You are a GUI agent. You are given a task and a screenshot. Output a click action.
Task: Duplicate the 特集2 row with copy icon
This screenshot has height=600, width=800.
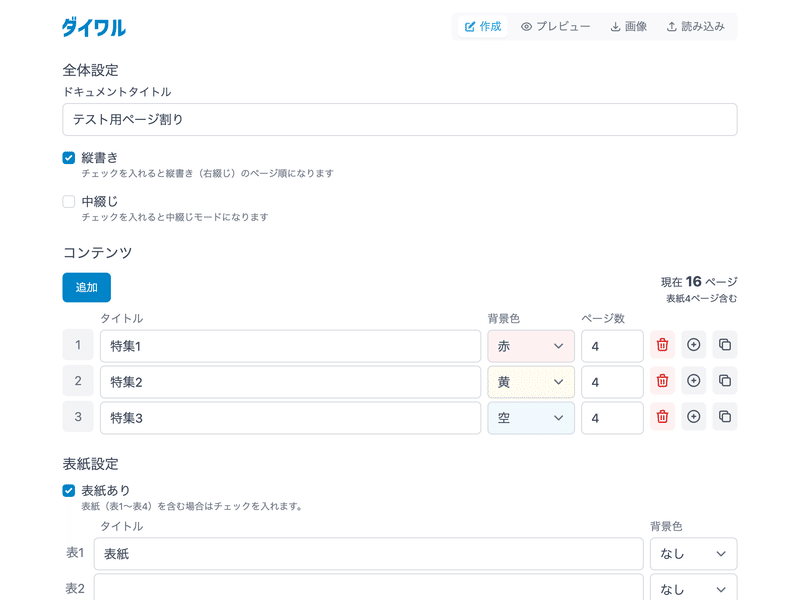point(725,381)
